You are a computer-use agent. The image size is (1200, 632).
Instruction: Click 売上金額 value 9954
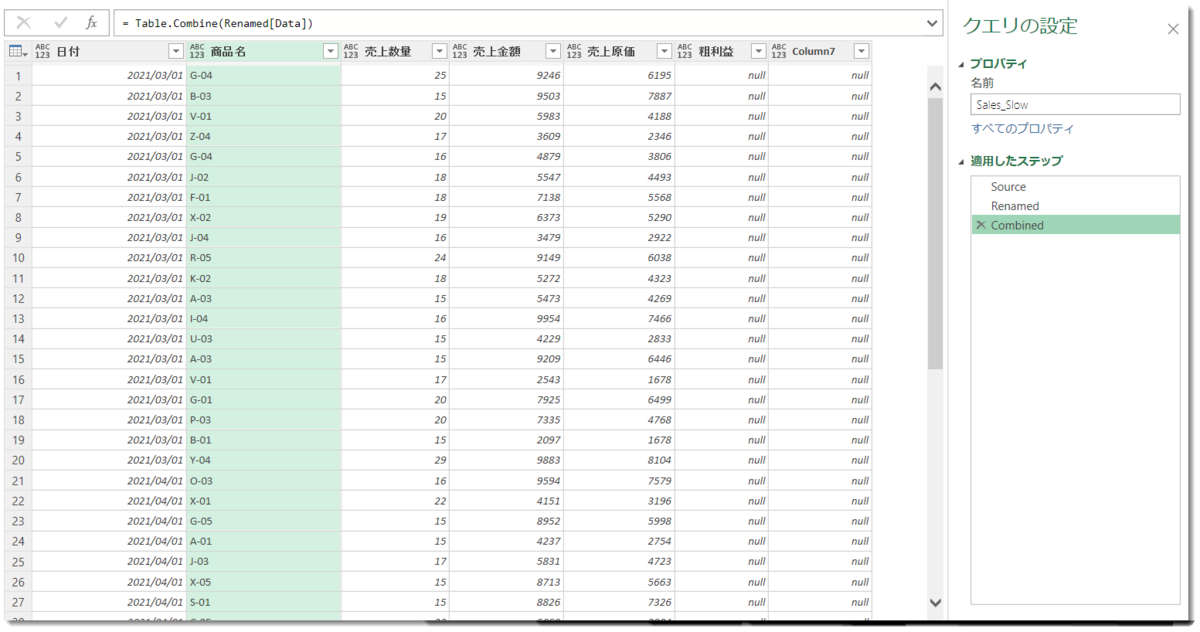(506, 318)
